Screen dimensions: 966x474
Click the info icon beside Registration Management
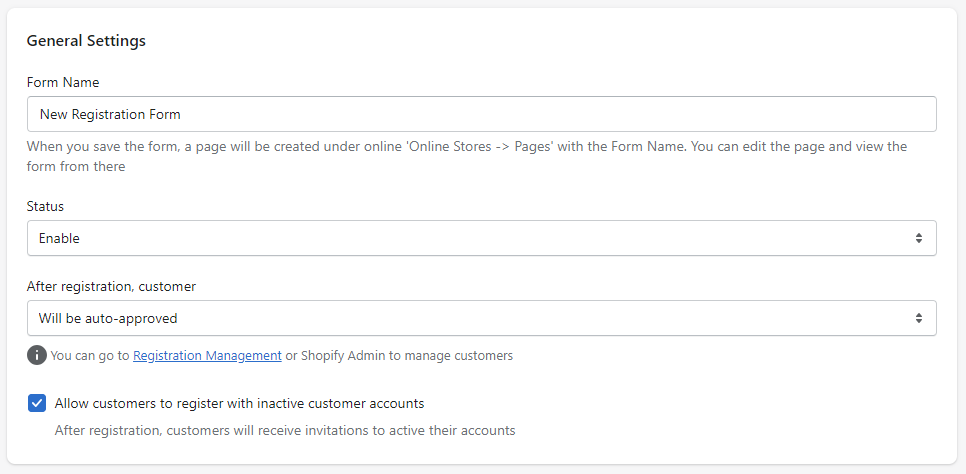coord(37,355)
